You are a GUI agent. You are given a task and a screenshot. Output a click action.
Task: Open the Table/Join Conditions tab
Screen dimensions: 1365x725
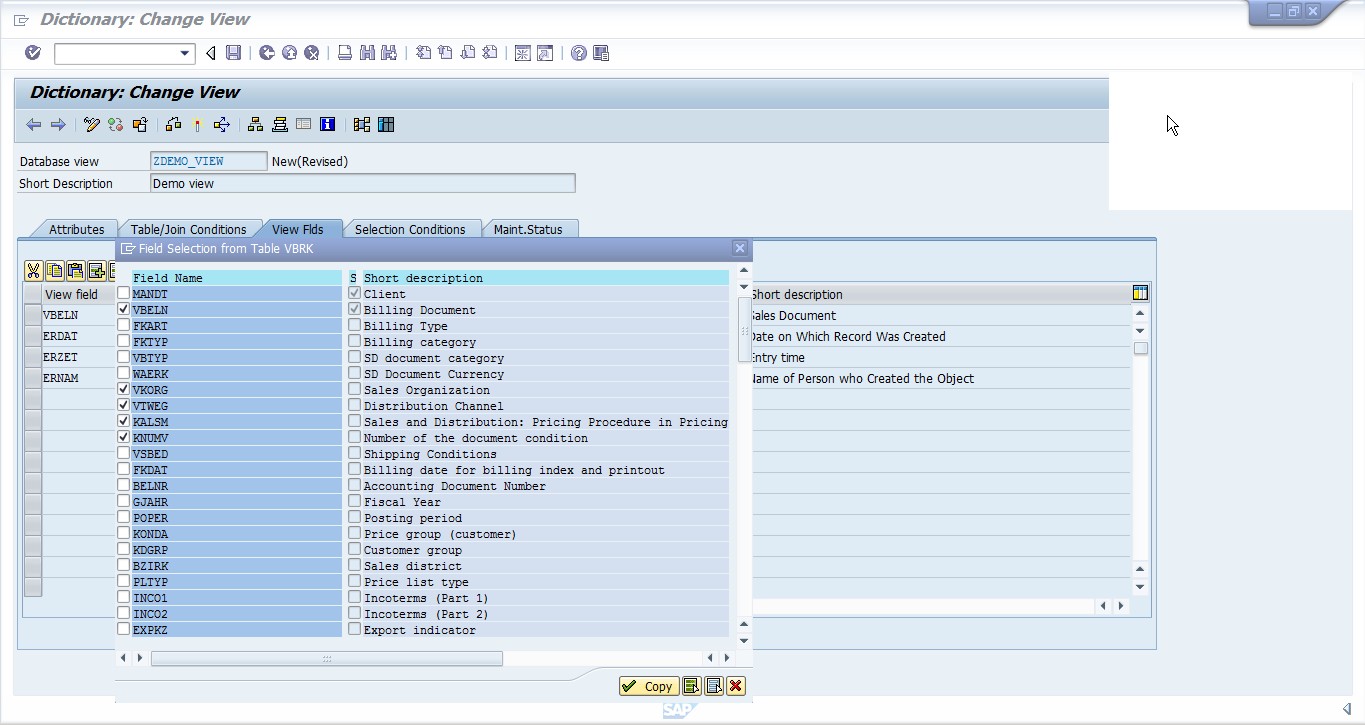point(190,228)
